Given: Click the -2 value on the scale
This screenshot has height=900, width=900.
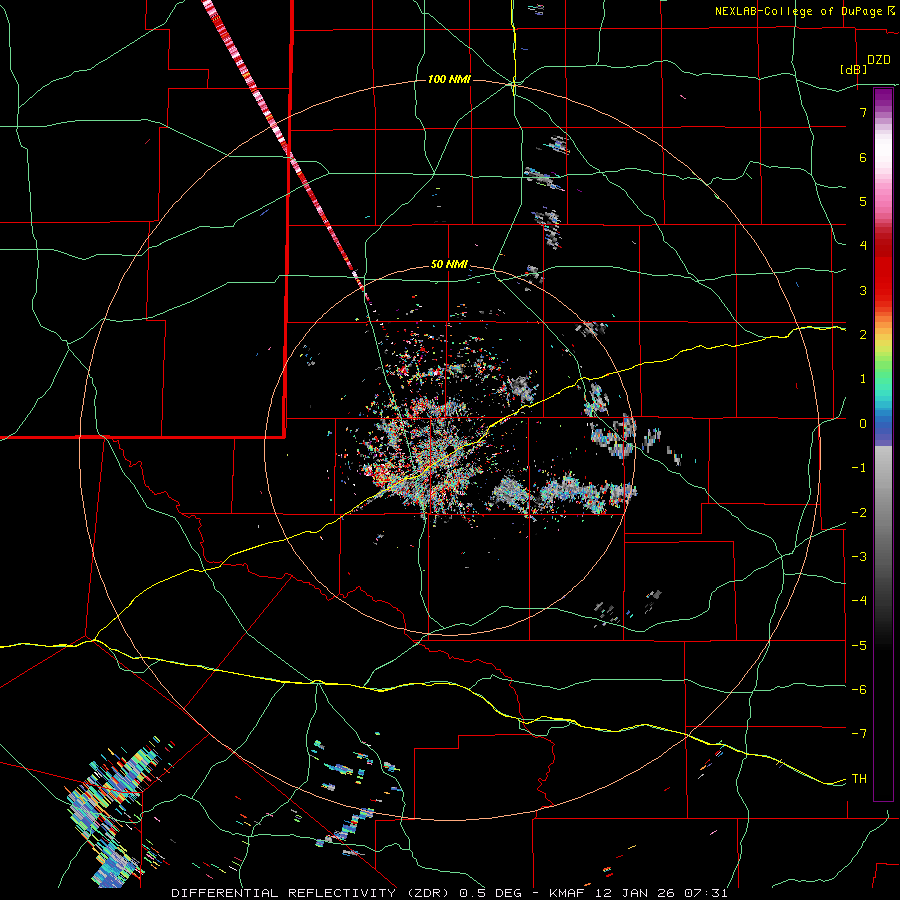Looking at the screenshot, I should tap(859, 513).
